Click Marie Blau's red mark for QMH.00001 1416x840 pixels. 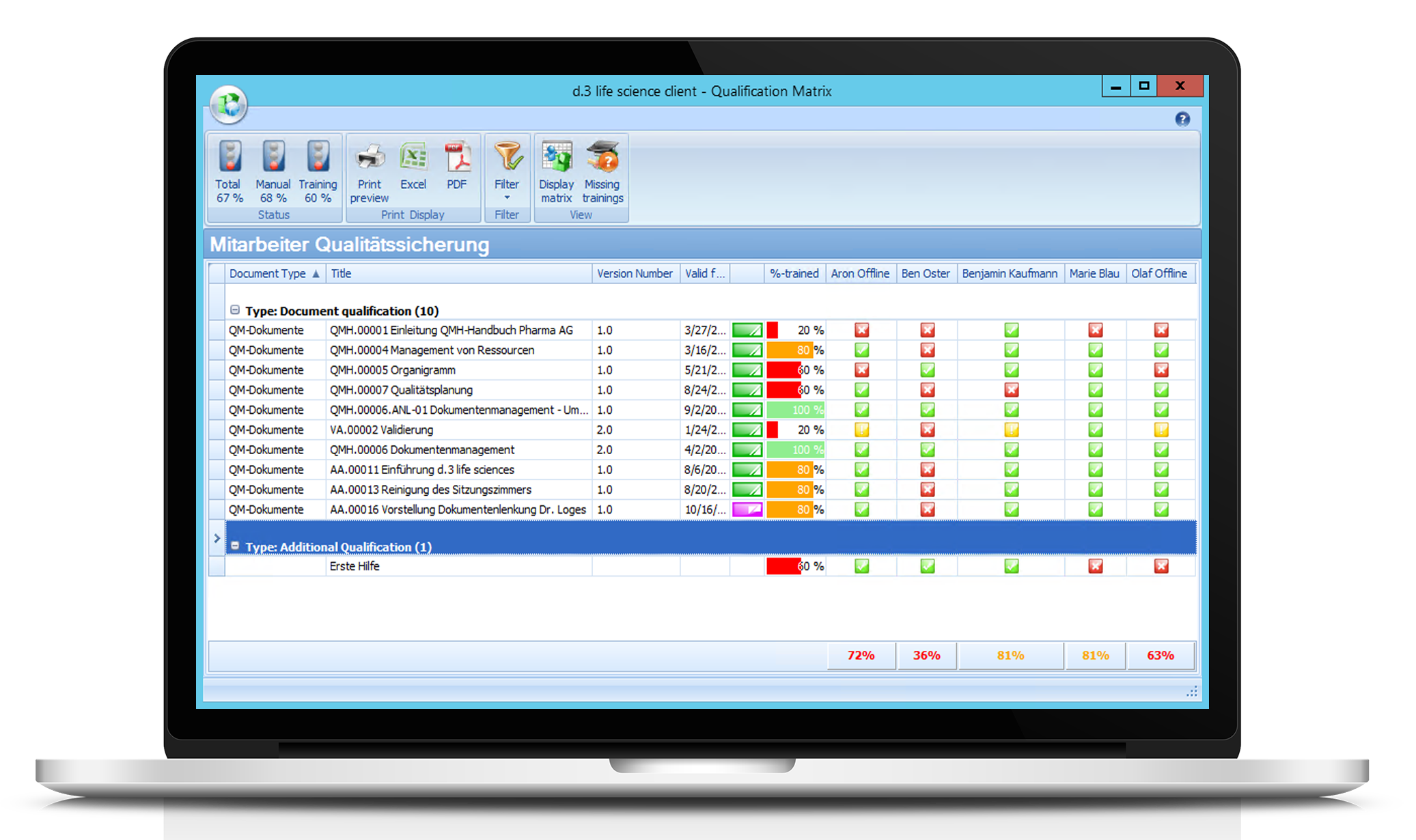click(x=1094, y=330)
